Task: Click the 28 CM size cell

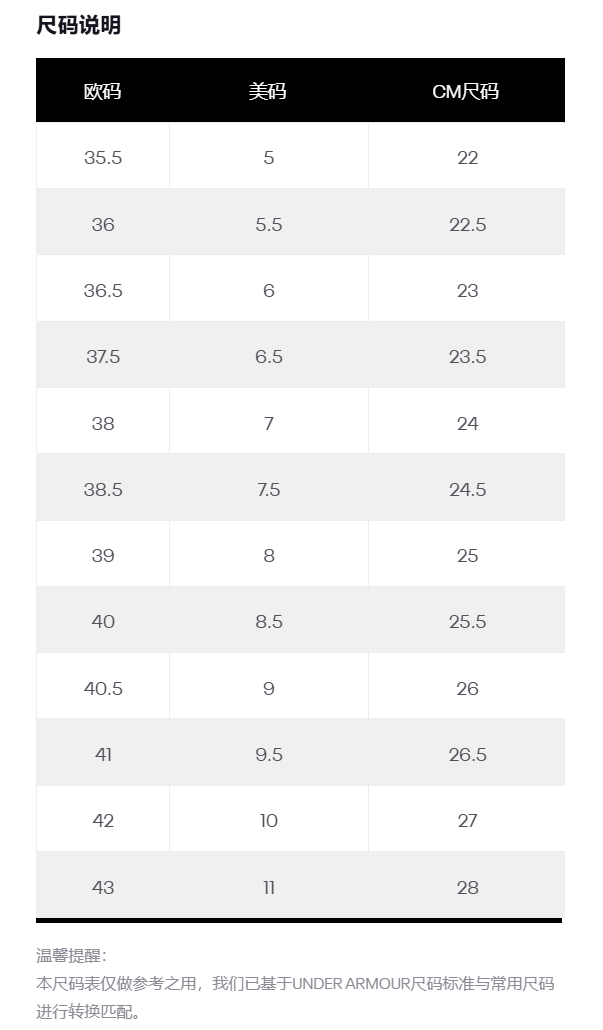Action: tap(467, 887)
